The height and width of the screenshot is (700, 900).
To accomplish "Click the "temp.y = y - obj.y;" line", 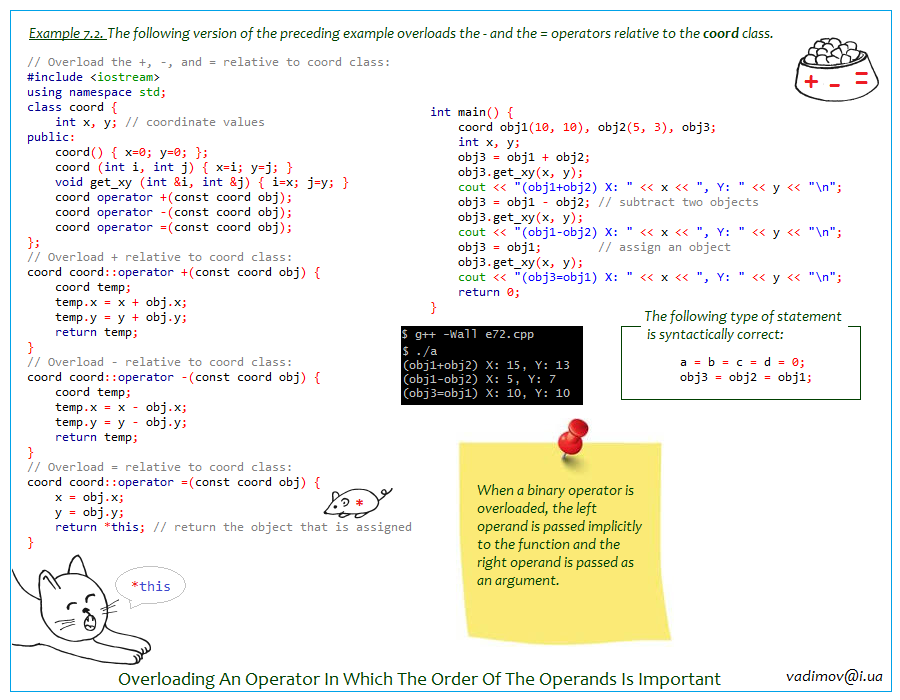I will coord(121,422).
